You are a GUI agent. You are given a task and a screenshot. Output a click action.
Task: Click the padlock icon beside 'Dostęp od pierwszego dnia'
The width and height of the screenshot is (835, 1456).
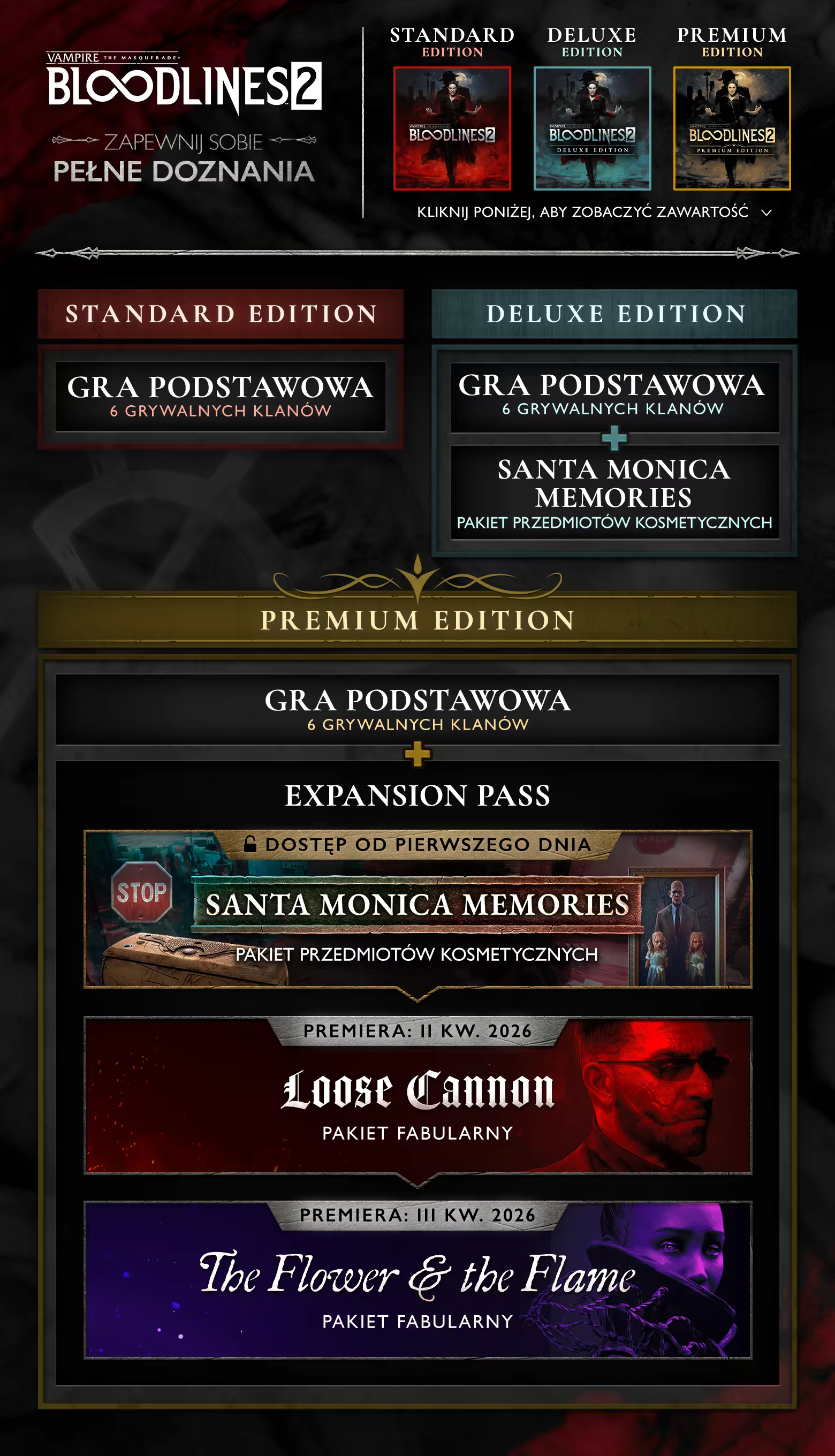click(x=250, y=844)
